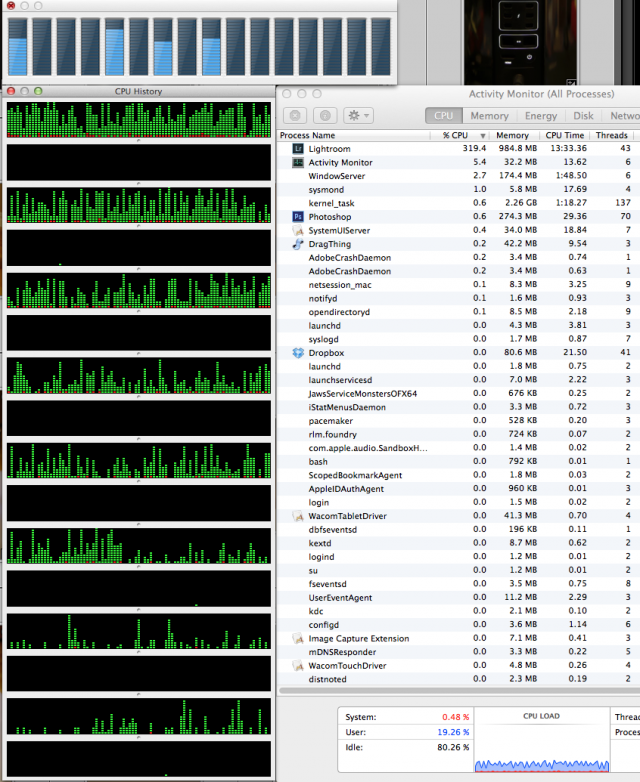Select the pacemaker process row
The image size is (640, 782).
point(458,420)
